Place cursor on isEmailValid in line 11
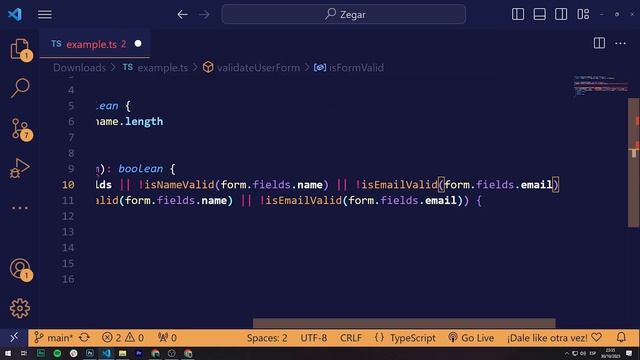This screenshot has height=360, width=640. tap(304, 200)
